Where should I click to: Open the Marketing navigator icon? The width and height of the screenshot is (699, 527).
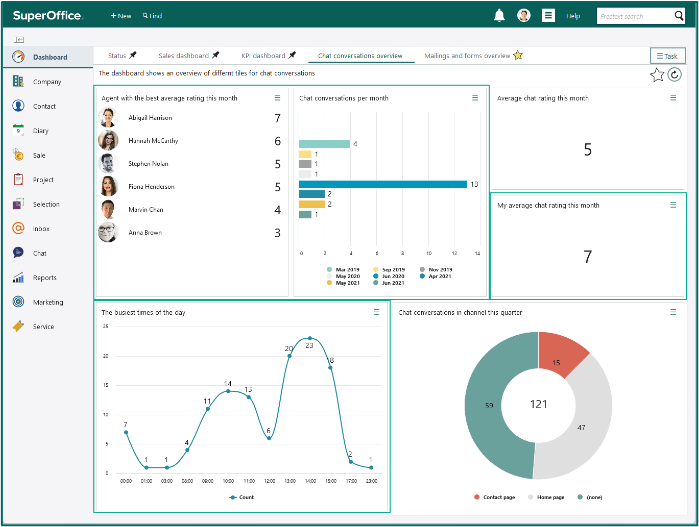[x=18, y=302]
